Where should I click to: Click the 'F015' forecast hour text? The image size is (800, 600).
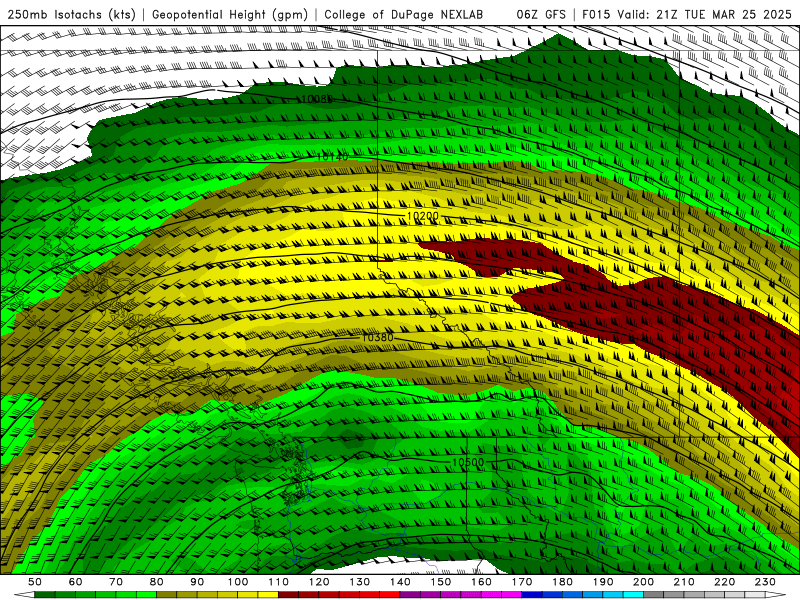point(596,14)
